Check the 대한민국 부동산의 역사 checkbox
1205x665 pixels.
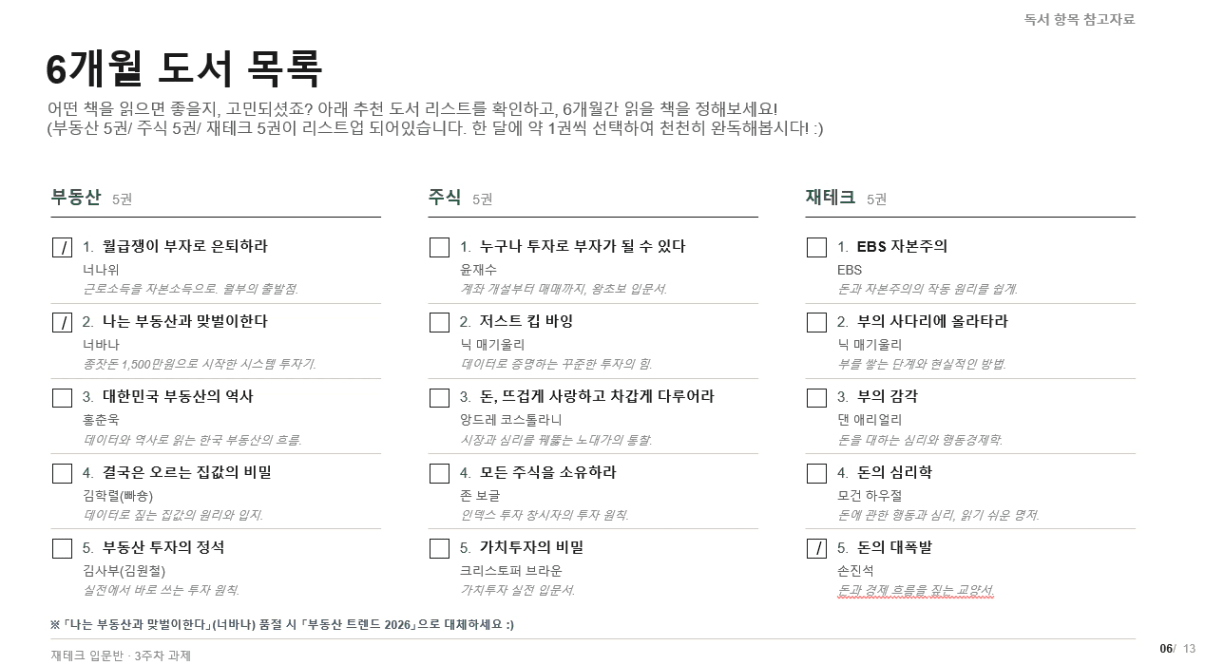(x=61, y=397)
